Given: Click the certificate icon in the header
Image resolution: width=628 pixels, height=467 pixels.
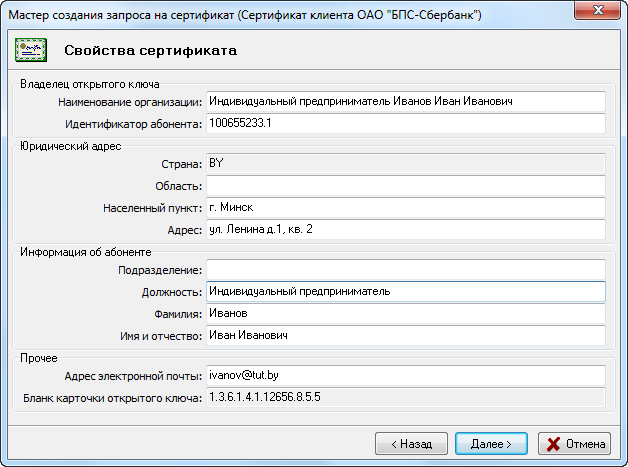Looking at the screenshot, I should point(32,49).
